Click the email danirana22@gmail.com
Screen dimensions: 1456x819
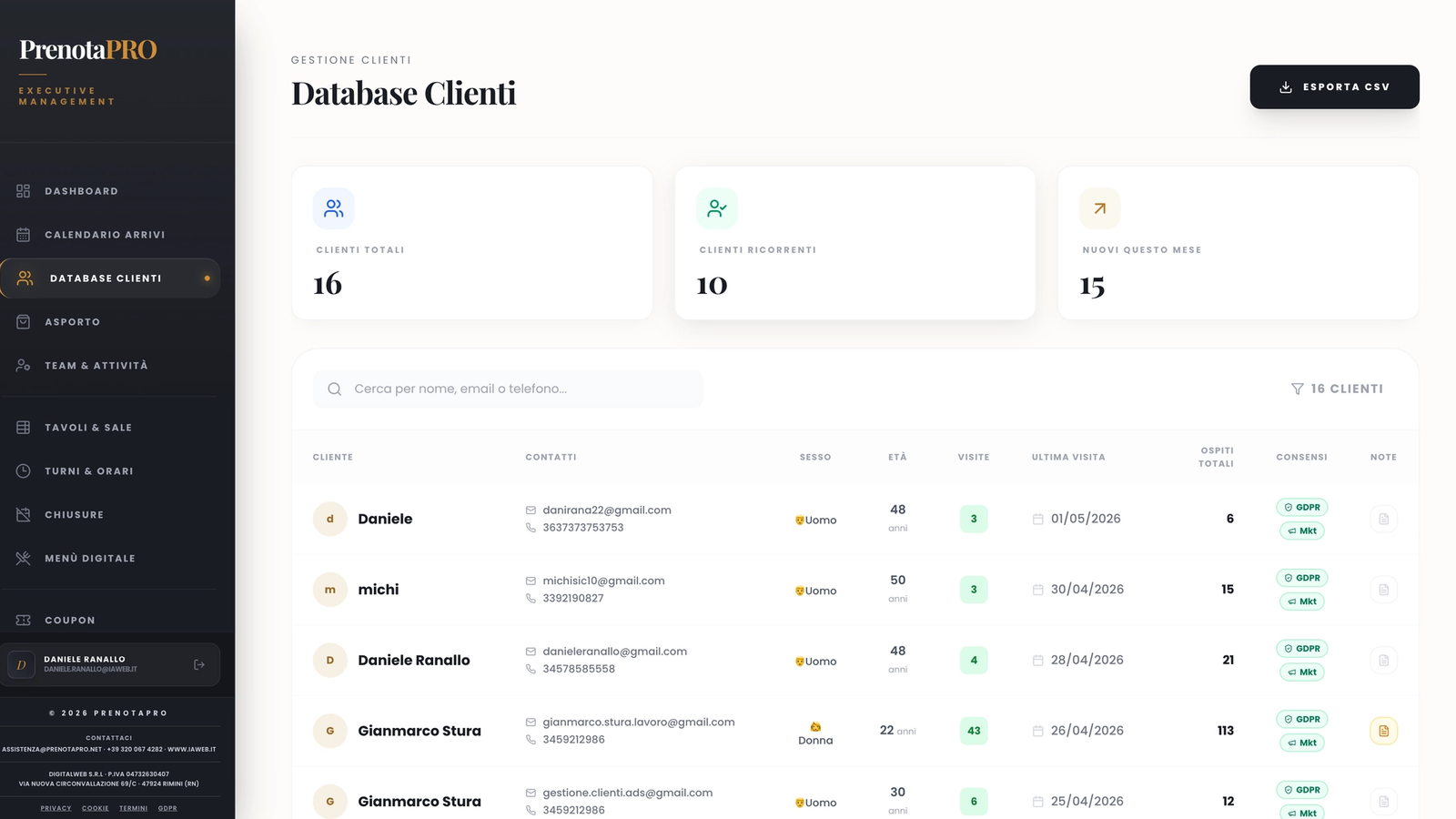pos(607,511)
